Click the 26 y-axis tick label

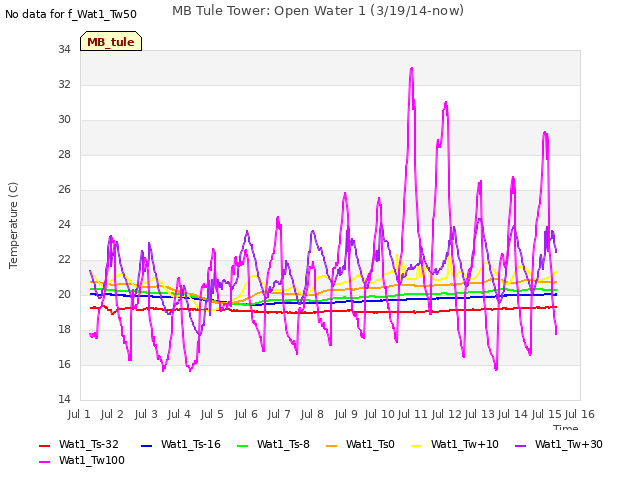tap(64, 189)
